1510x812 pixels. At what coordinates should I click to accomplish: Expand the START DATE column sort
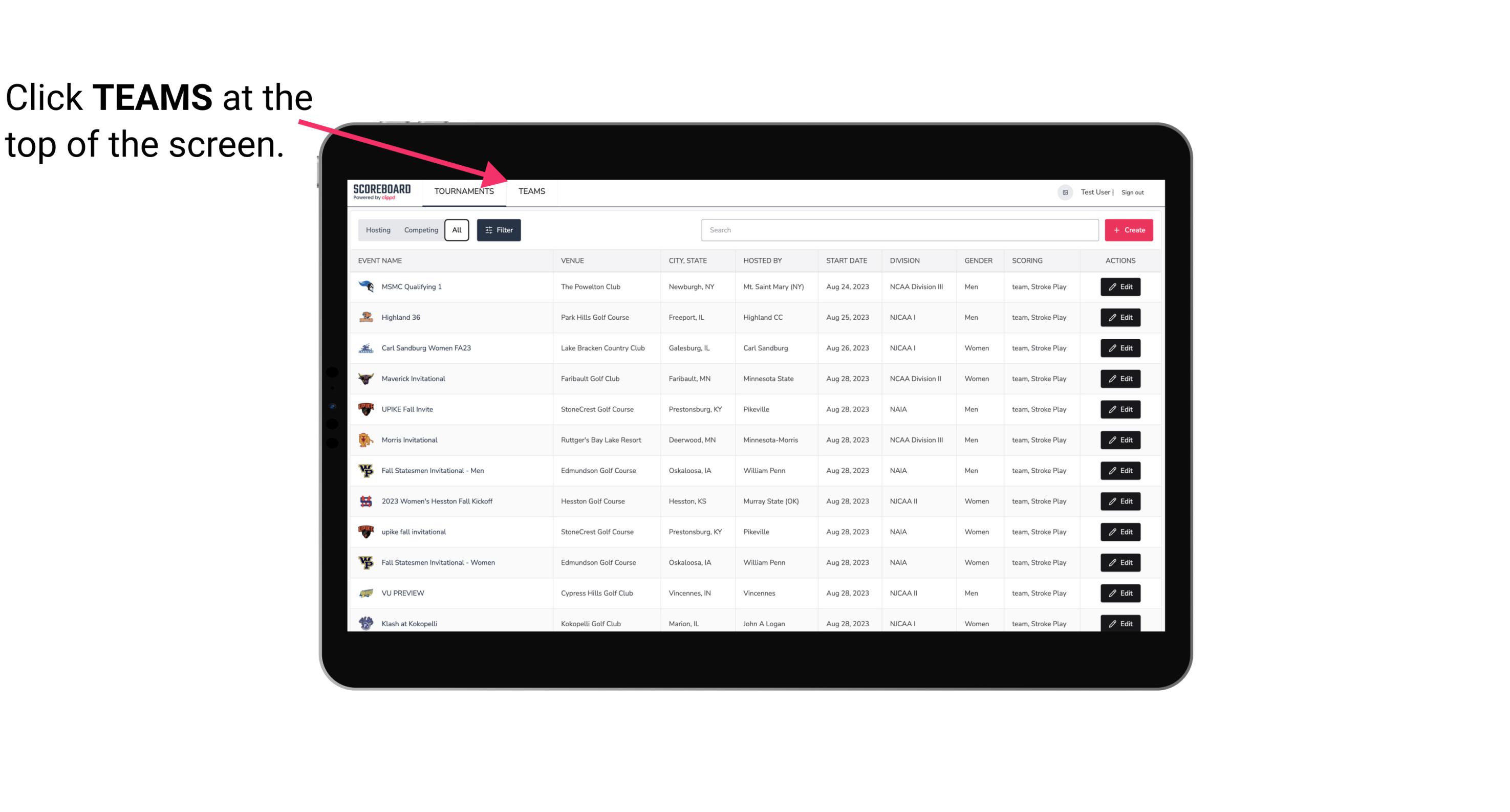coord(846,260)
